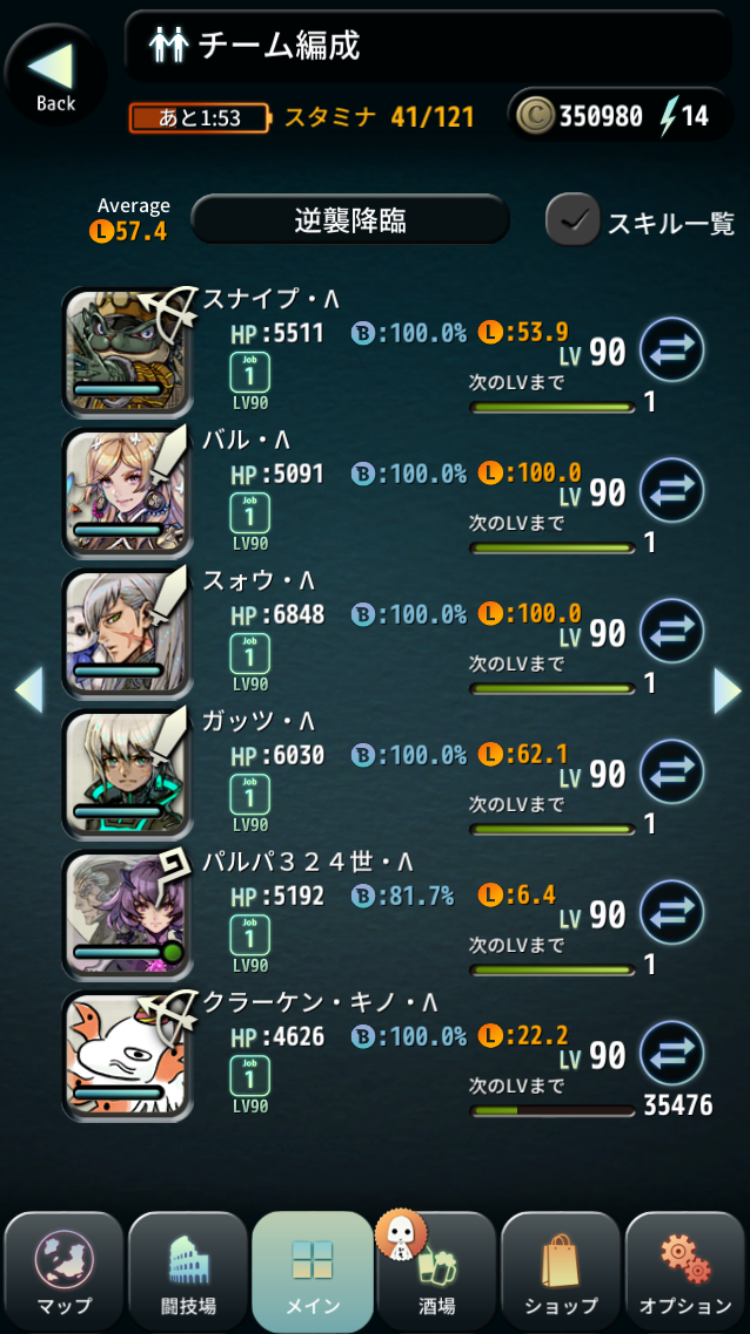Tap the swap icon for スォウ・Λ

(672, 632)
